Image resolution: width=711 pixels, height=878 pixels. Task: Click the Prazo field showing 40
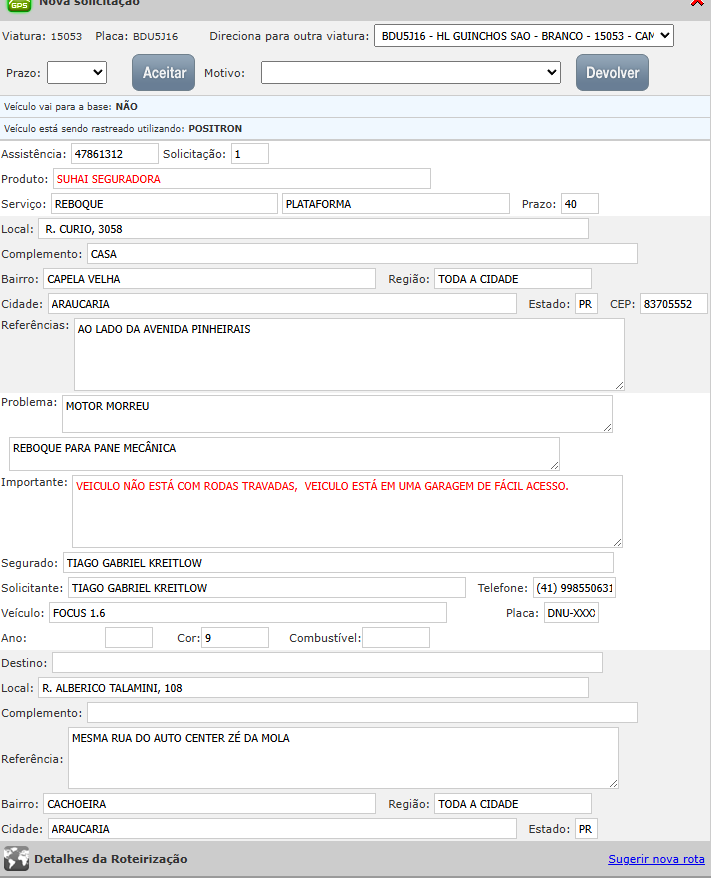(579, 204)
